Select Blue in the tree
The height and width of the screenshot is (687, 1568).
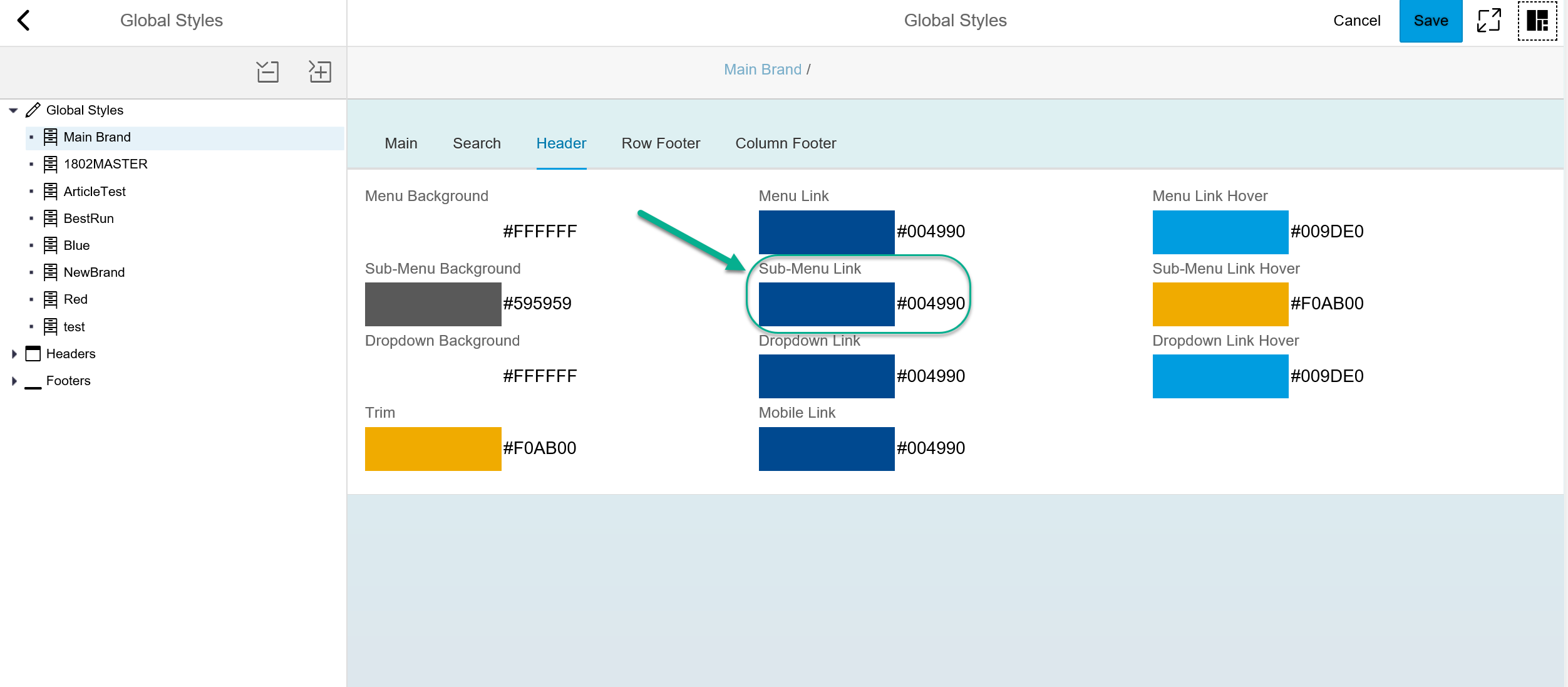(x=76, y=245)
